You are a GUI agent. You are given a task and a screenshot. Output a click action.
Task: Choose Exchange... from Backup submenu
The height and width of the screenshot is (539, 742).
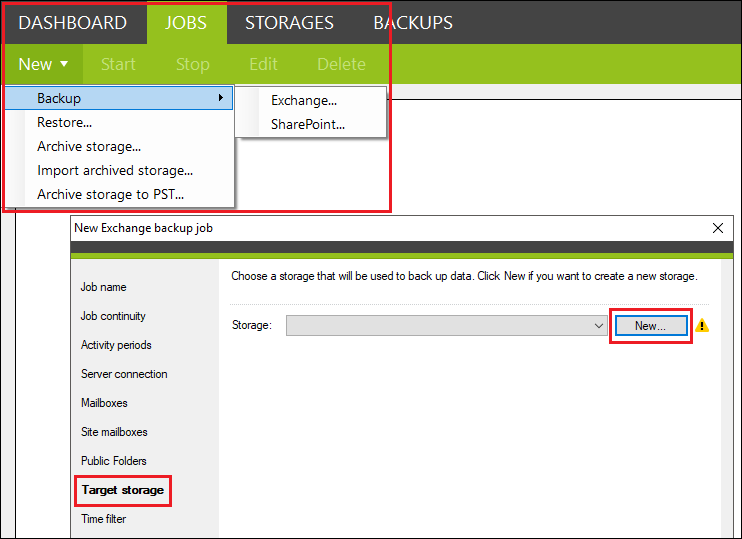304,100
